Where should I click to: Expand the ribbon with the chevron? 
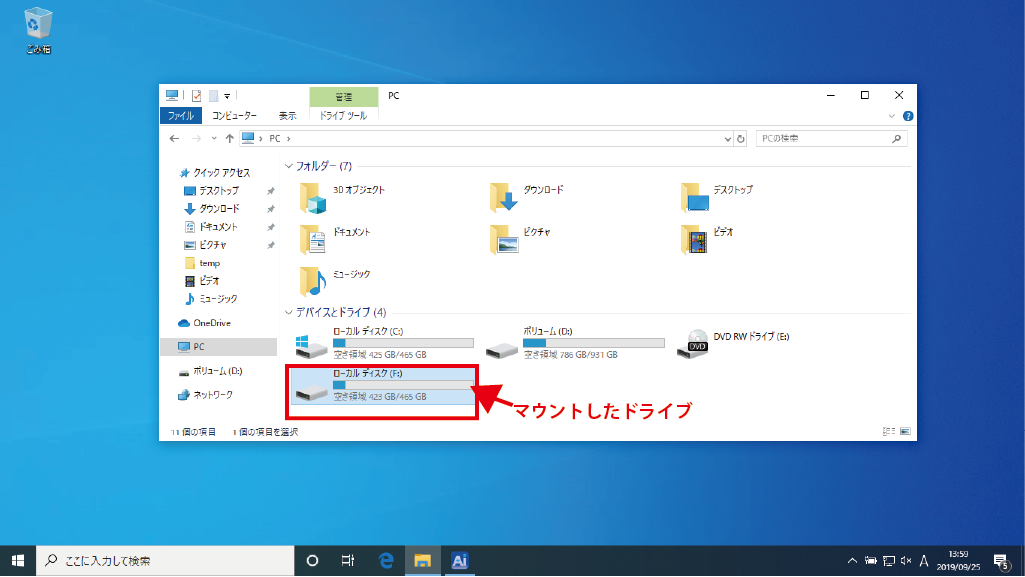[893, 116]
